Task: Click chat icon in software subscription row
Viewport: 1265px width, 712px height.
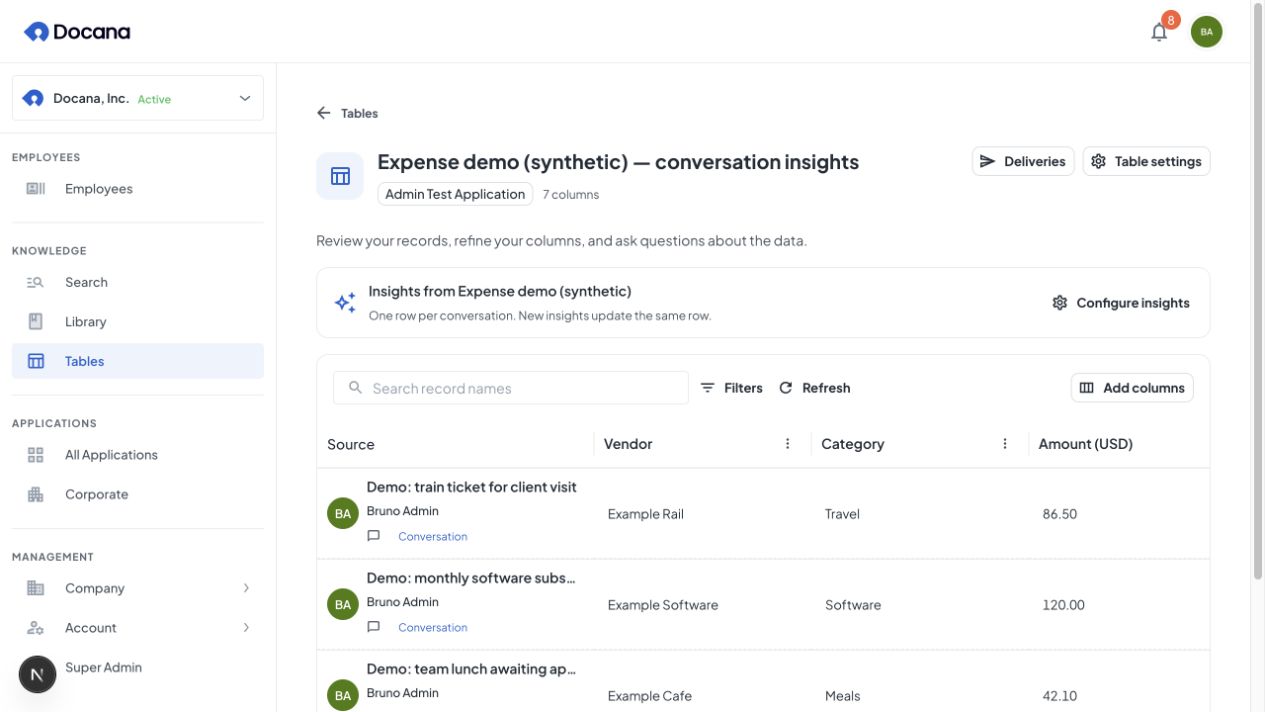Action: pyautogui.click(x=374, y=627)
